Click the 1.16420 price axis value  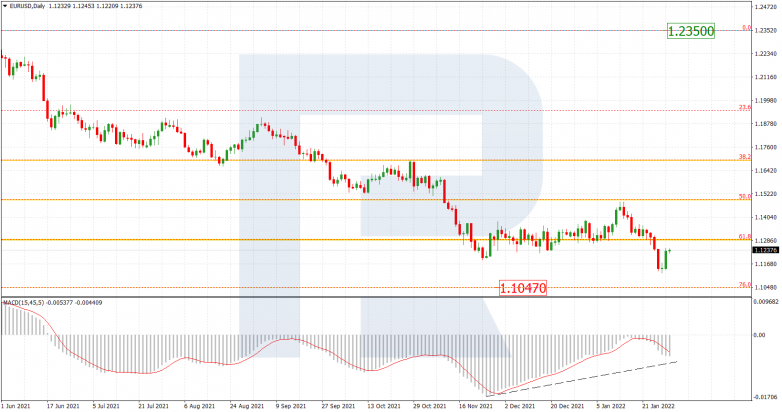(x=765, y=171)
